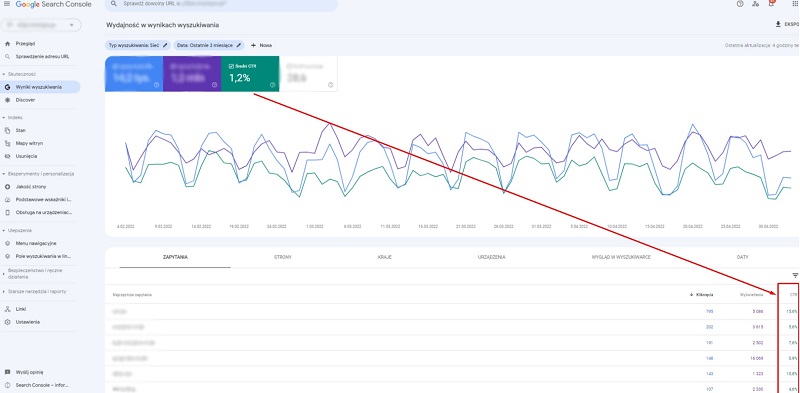
Task: Open help on the purple metric card
Action: pos(214,85)
